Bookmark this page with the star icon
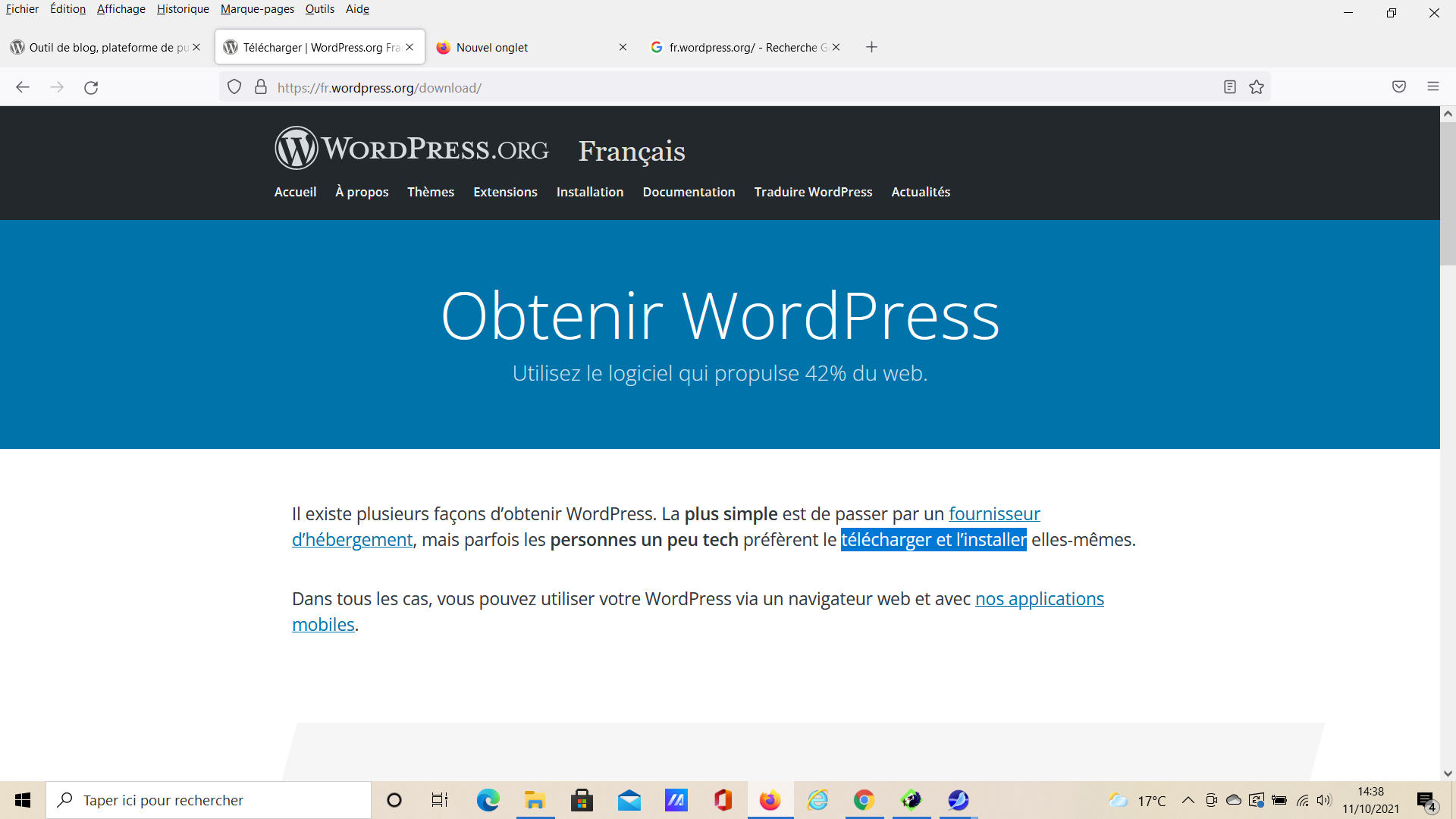 pos(1257,87)
